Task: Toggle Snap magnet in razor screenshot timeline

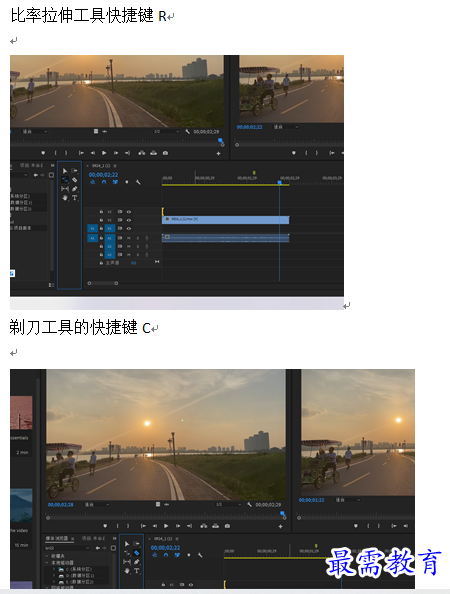Action: click(x=166, y=555)
